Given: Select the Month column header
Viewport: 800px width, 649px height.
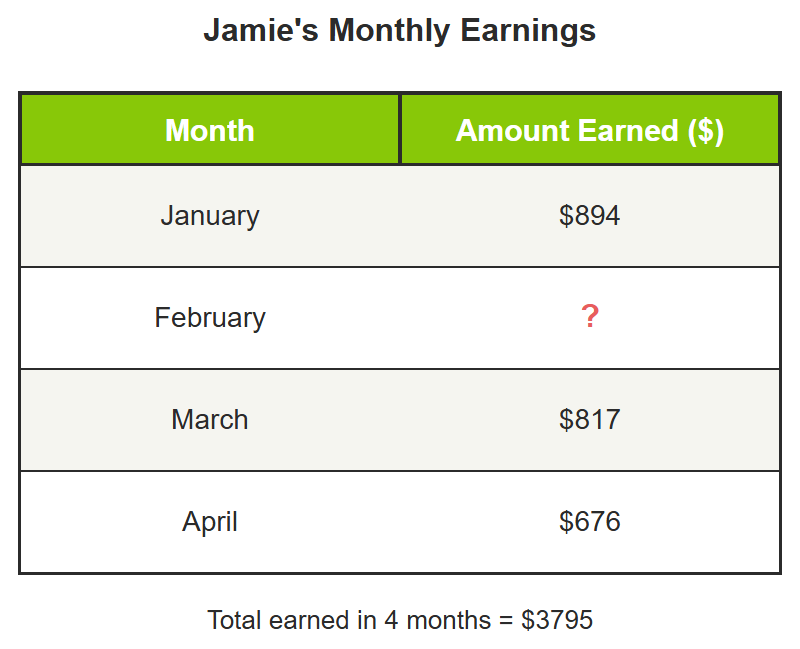Looking at the screenshot, I should coord(210,130).
